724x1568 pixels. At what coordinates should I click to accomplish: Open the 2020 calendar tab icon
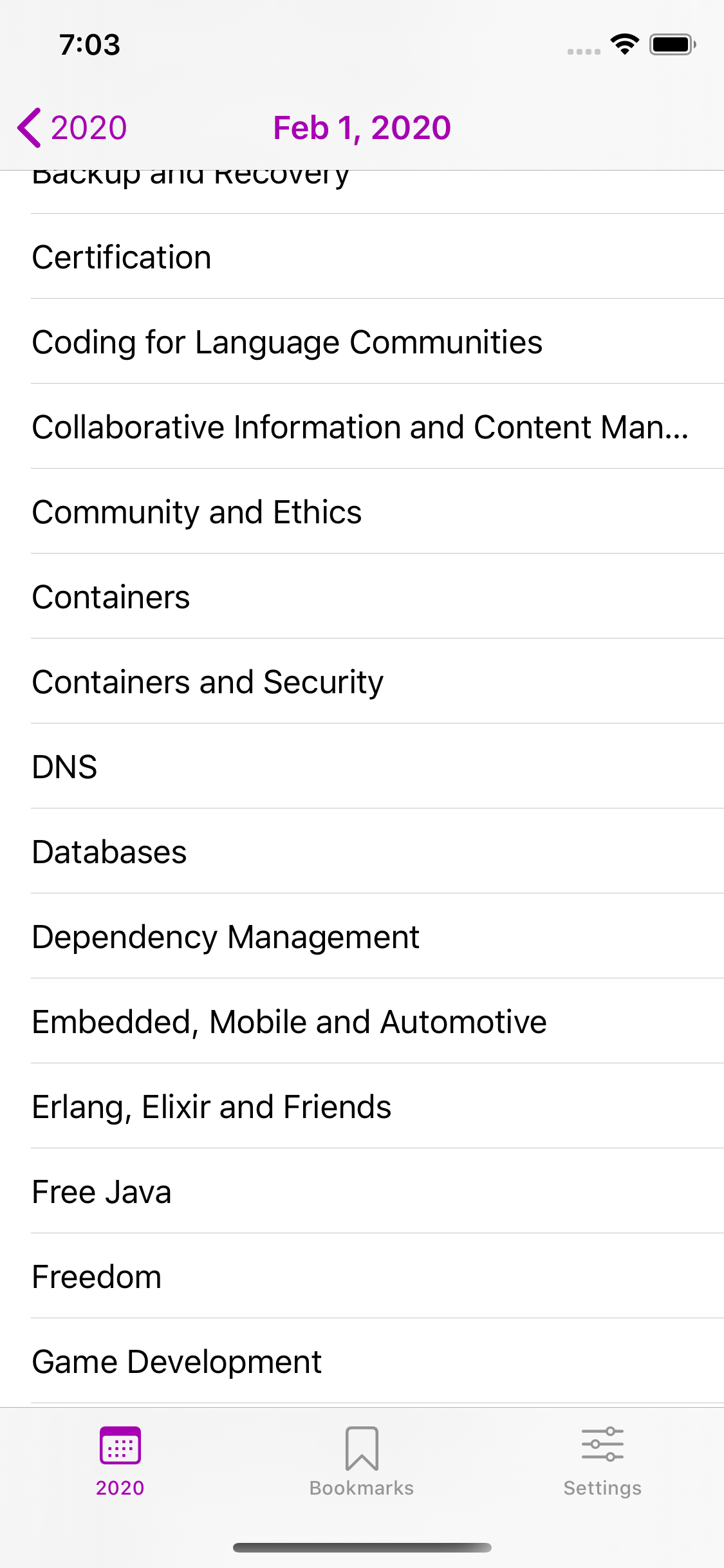click(x=120, y=1446)
